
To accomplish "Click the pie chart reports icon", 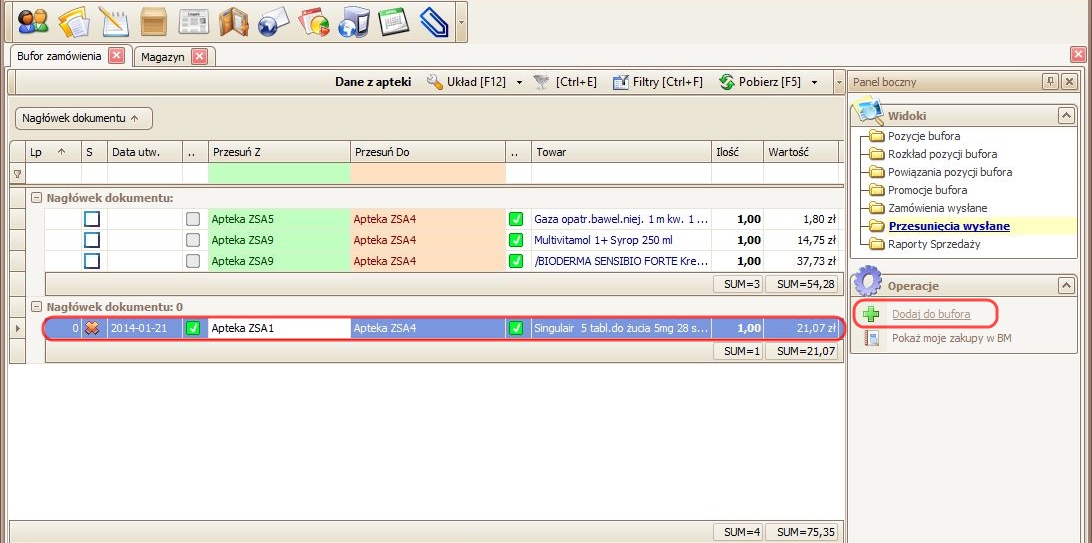I will click(x=313, y=21).
